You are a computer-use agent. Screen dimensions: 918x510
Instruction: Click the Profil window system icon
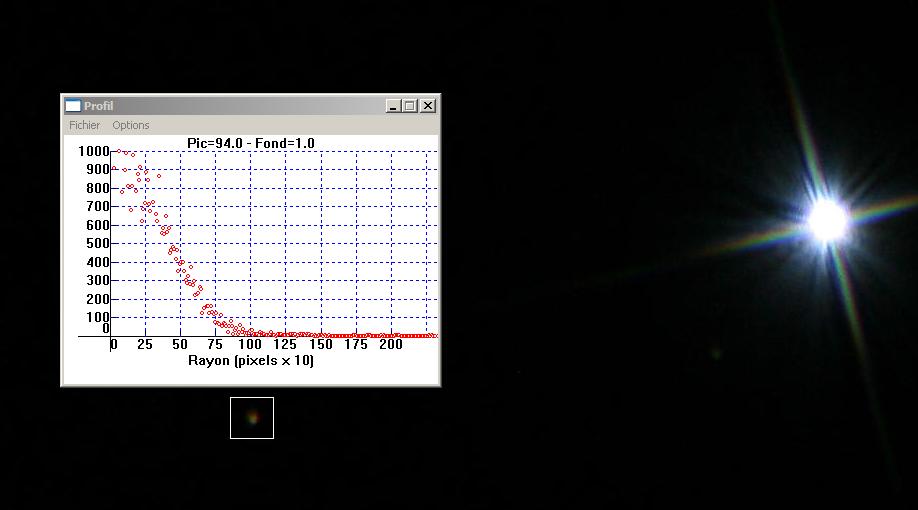tap(73, 106)
